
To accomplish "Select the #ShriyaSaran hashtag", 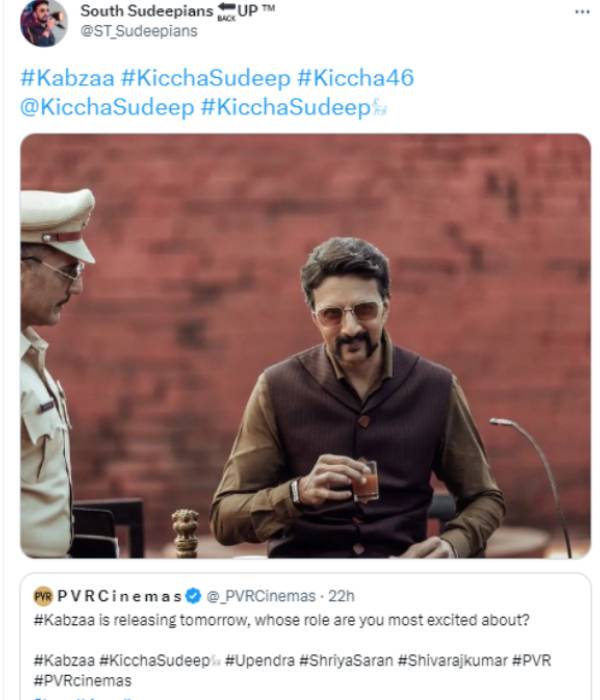I will [x=348, y=660].
